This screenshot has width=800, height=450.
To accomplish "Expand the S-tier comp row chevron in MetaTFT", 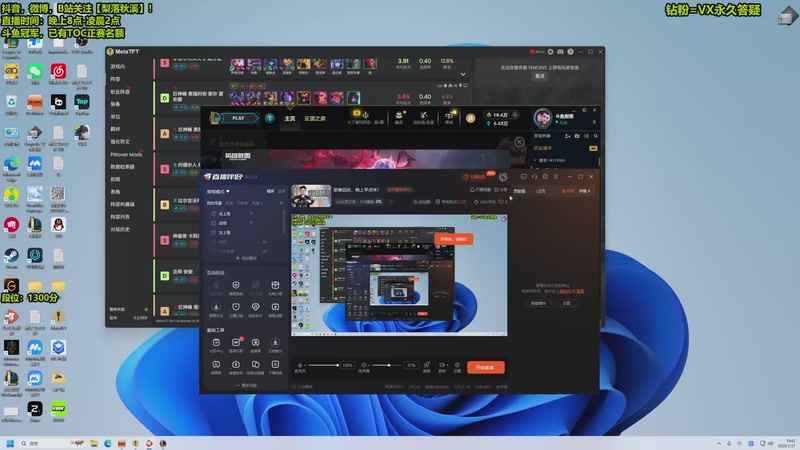I will click(463, 74).
